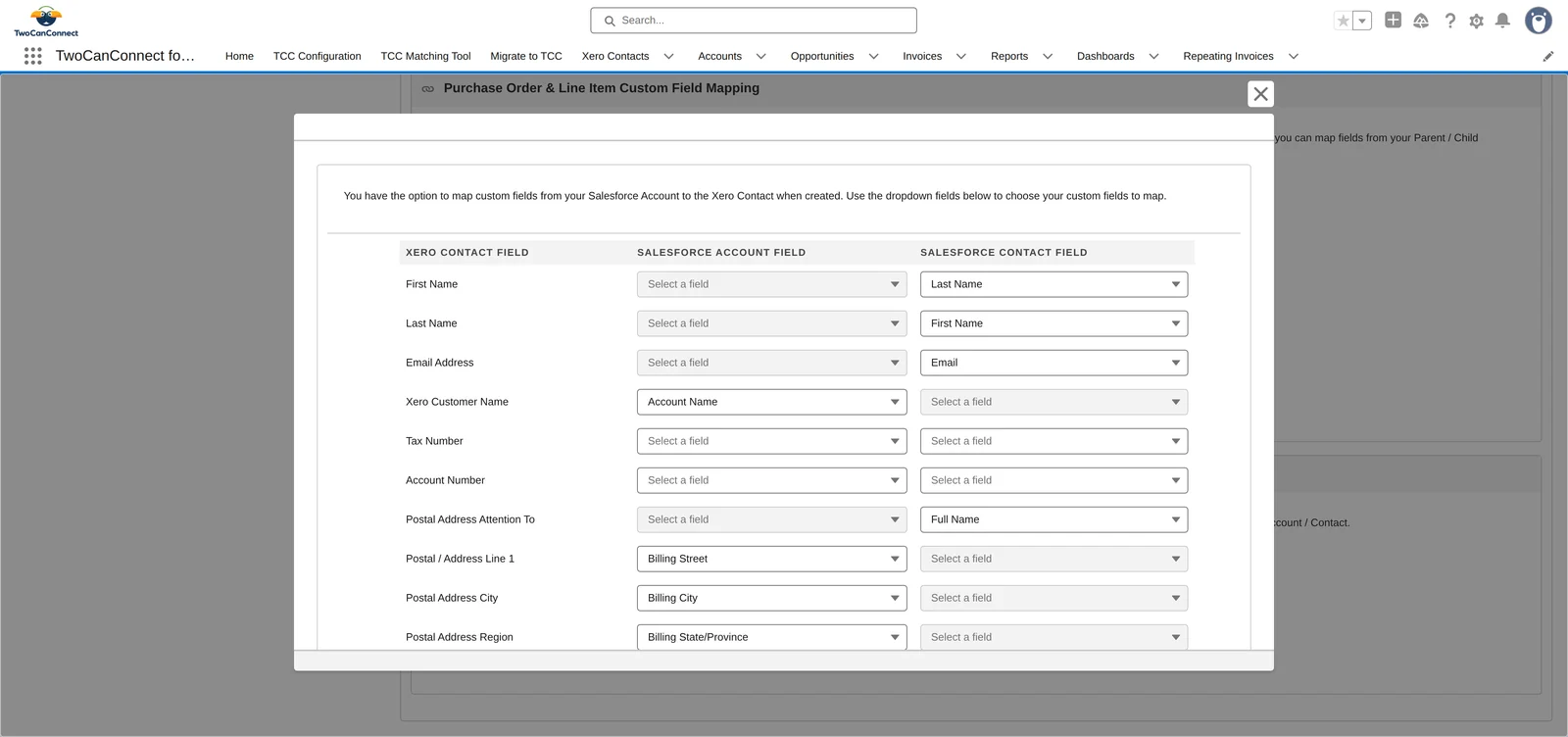Open the Migrate to TCC tab
This screenshot has height=737, width=1568.
(x=526, y=57)
